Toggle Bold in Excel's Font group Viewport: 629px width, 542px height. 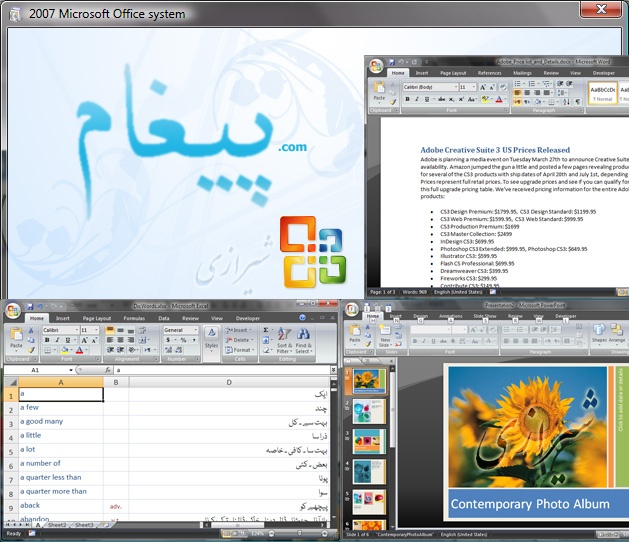[x=47, y=340]
